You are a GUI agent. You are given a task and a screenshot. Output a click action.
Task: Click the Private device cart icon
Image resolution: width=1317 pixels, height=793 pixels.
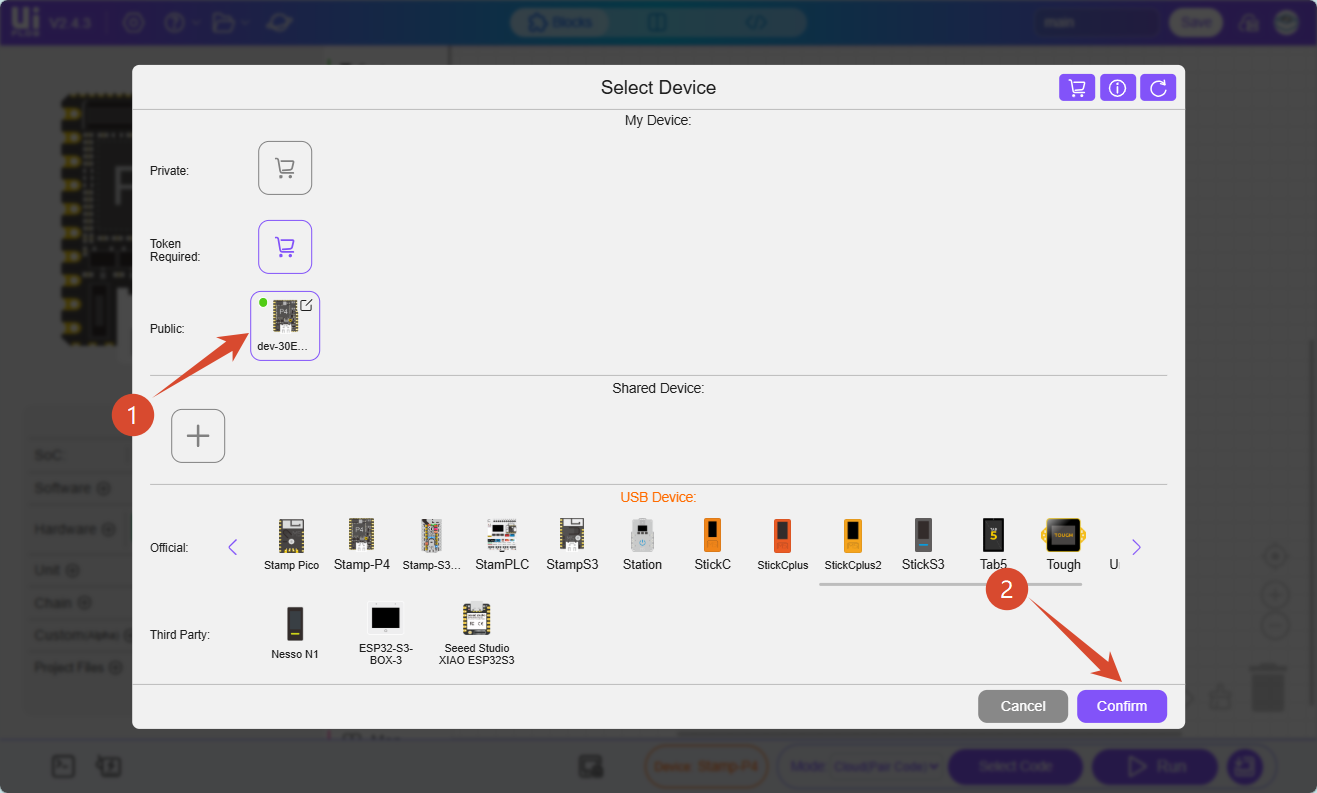click(x=285, y=168)
